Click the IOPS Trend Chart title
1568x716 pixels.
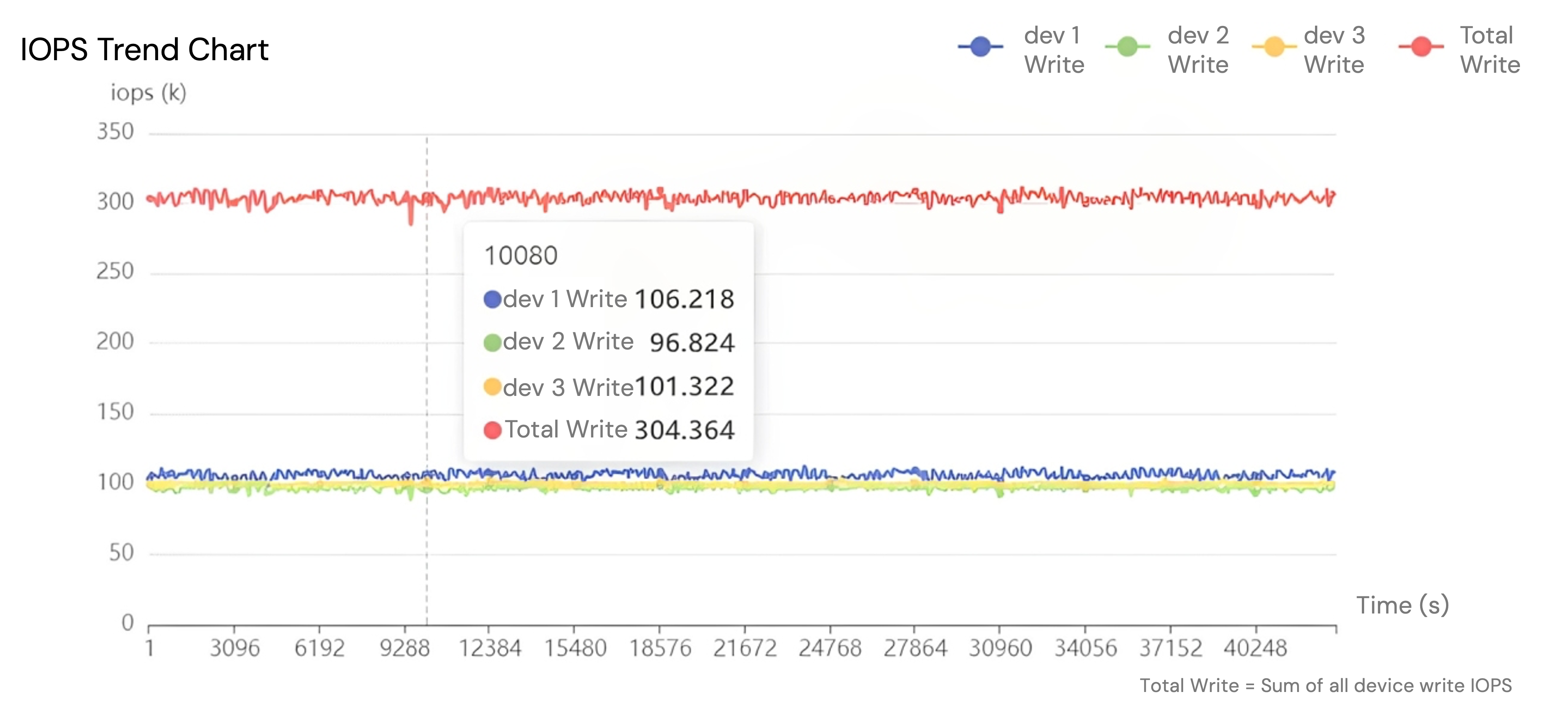[144, 49]
